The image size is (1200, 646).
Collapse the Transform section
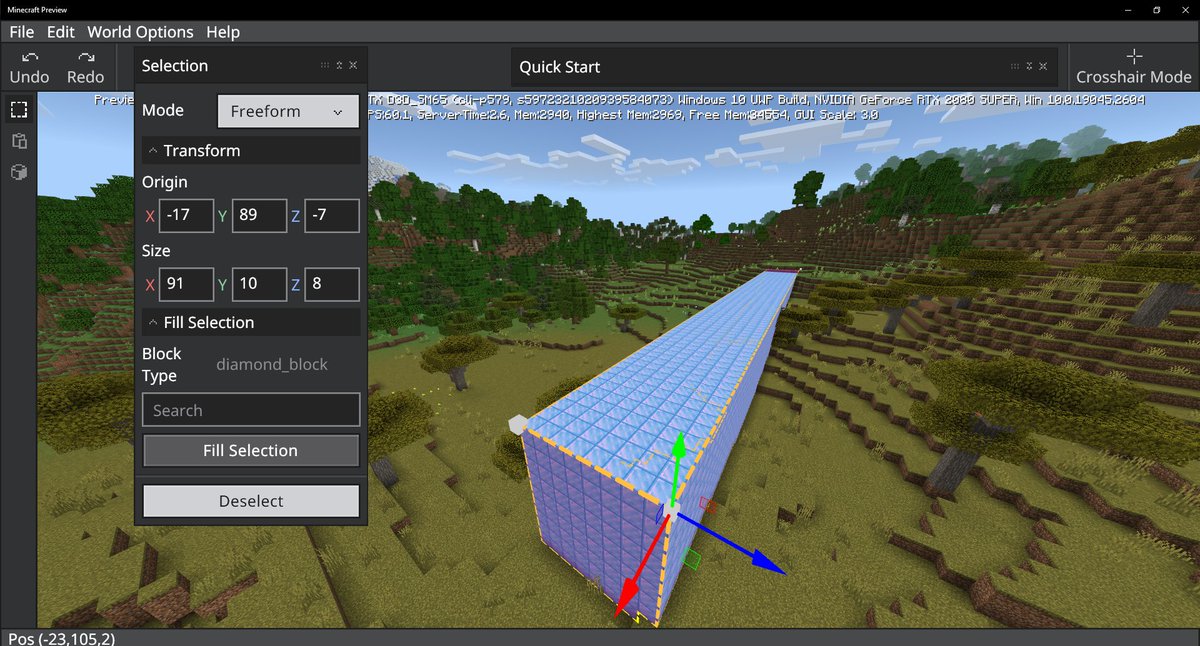click(251, 151)
